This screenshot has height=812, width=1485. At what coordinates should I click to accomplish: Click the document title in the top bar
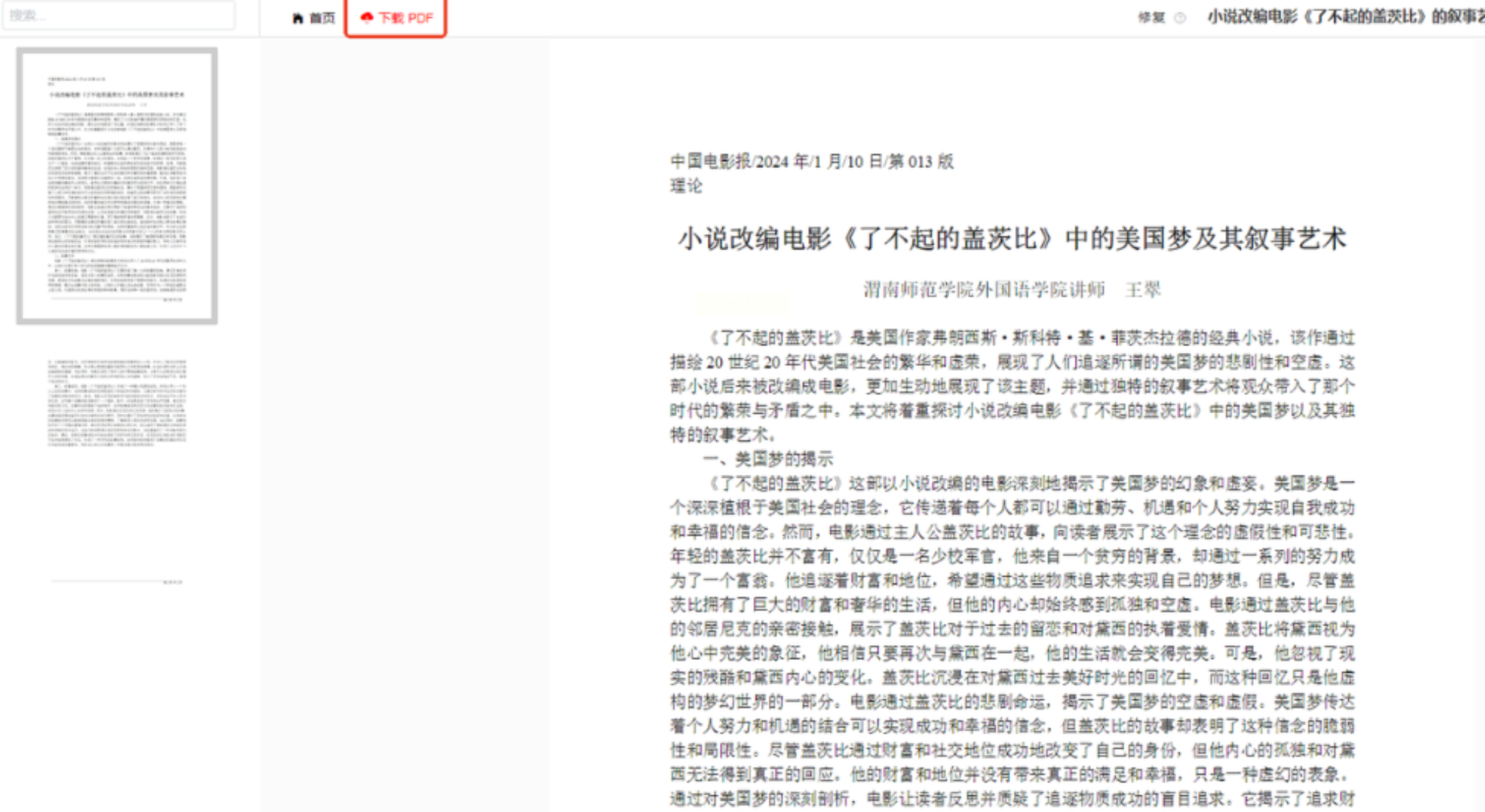coord(1344,17)
